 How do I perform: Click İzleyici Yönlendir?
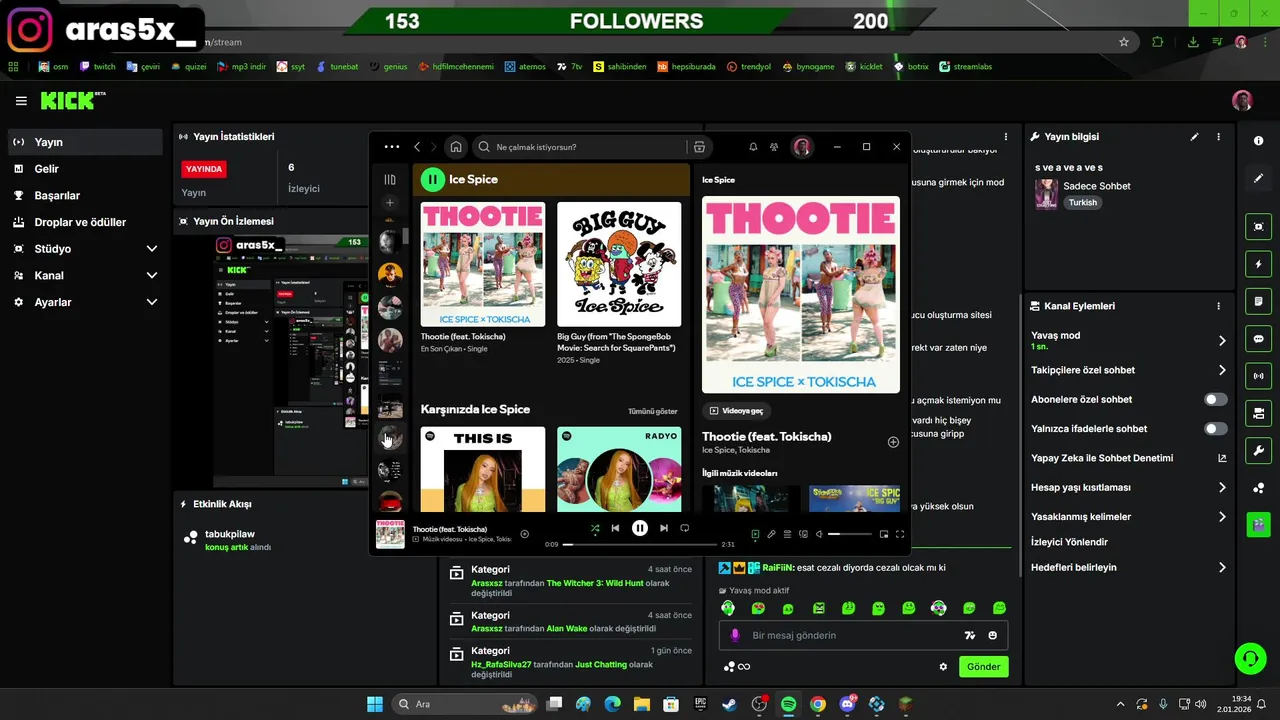(1069, 542)
